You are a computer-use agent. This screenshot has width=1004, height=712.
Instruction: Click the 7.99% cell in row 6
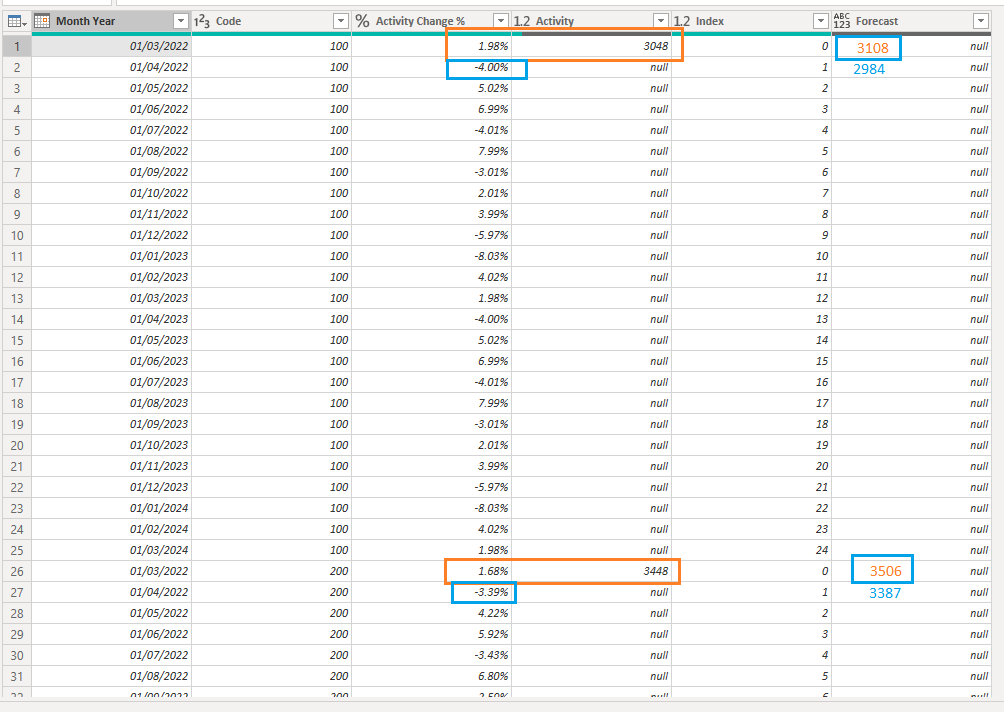432,151
